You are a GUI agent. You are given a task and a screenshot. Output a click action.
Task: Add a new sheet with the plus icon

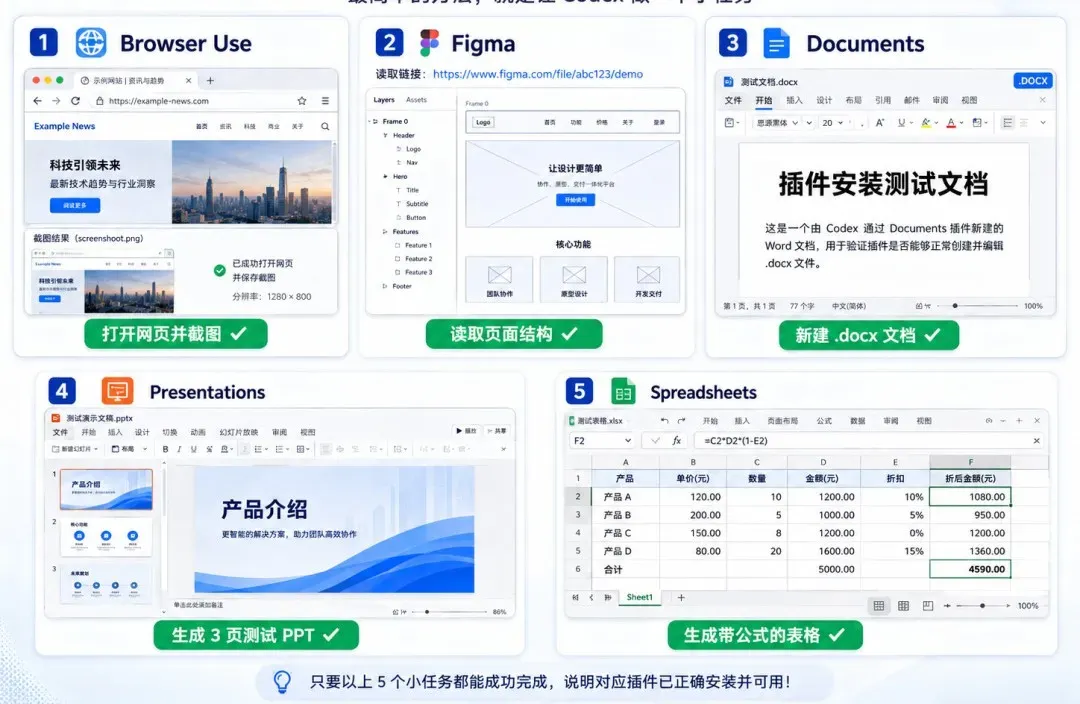click(x=681, y=597)
